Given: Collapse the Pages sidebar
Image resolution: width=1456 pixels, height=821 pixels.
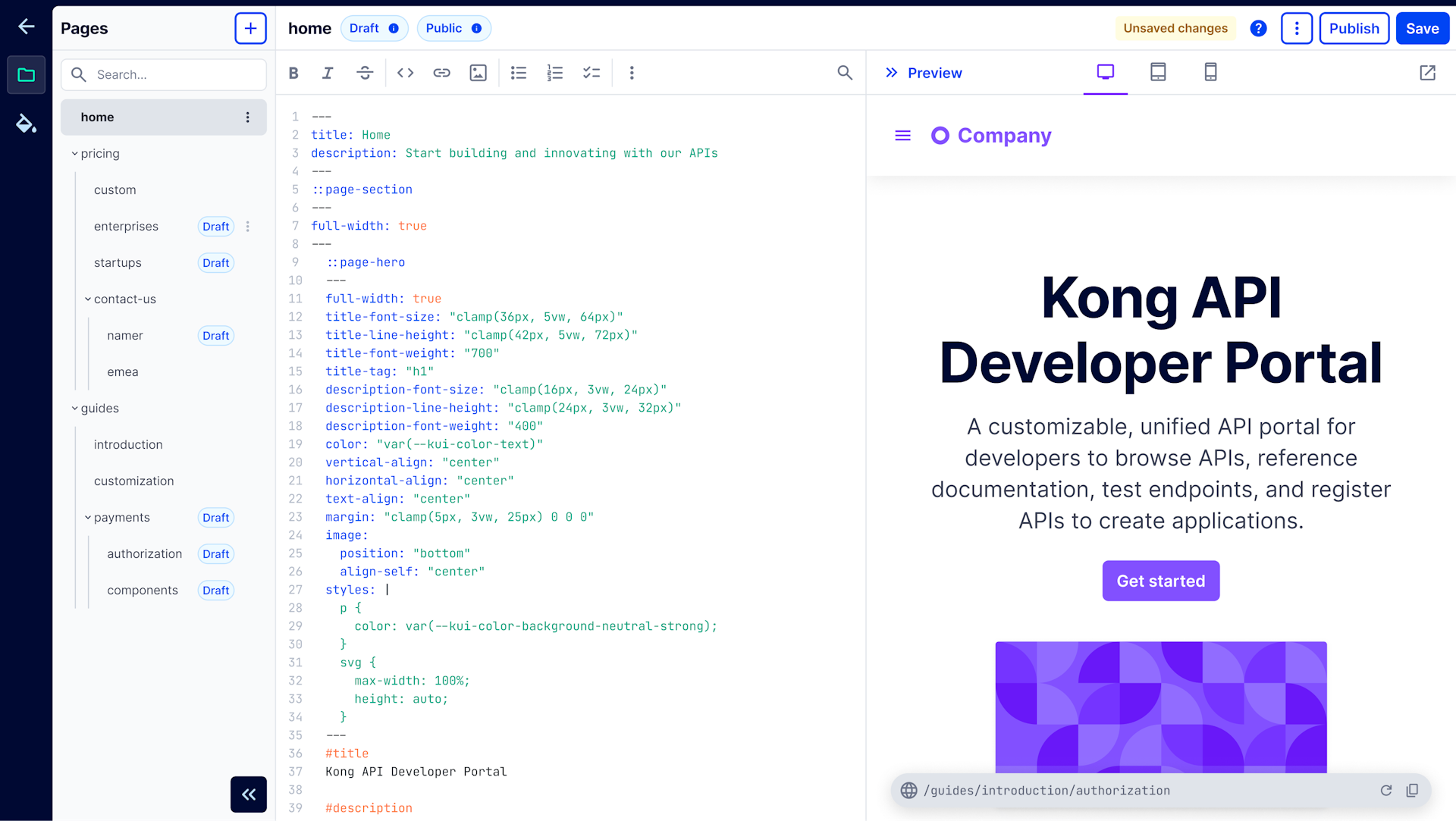Looking at the screenshot, I should pyautogui.click(x=248, y=794).
